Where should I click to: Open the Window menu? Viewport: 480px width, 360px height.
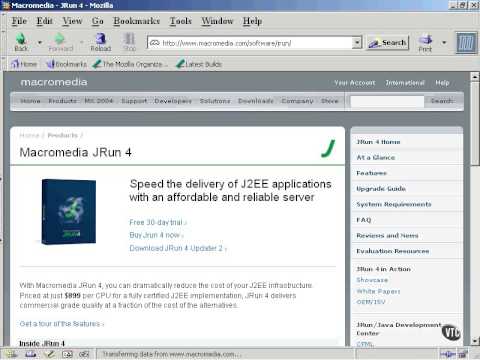217,21
